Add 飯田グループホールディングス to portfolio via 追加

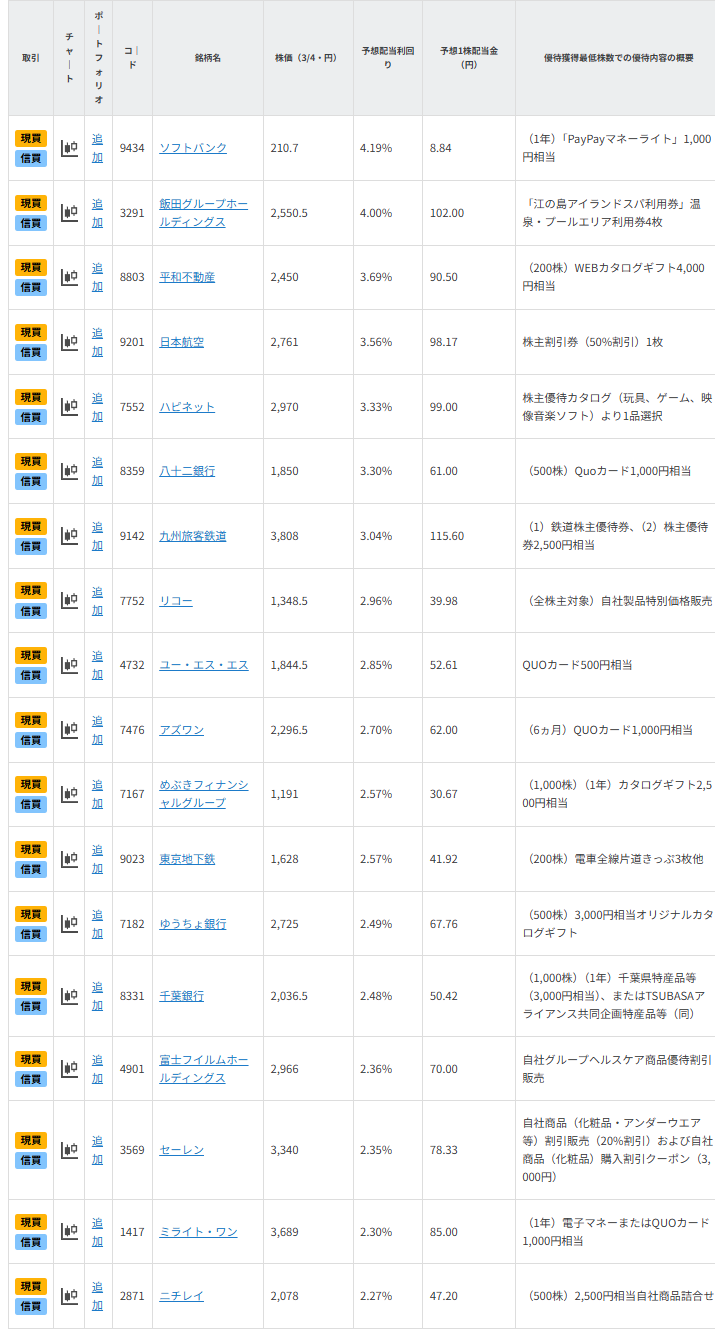[97, 213]
